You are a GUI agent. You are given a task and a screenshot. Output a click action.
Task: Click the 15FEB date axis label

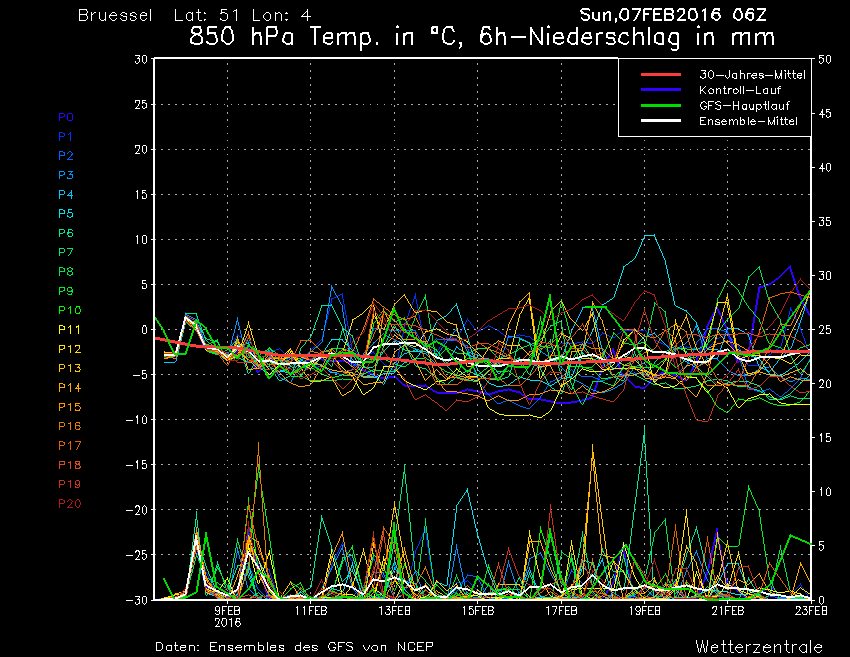coord(478,611)
